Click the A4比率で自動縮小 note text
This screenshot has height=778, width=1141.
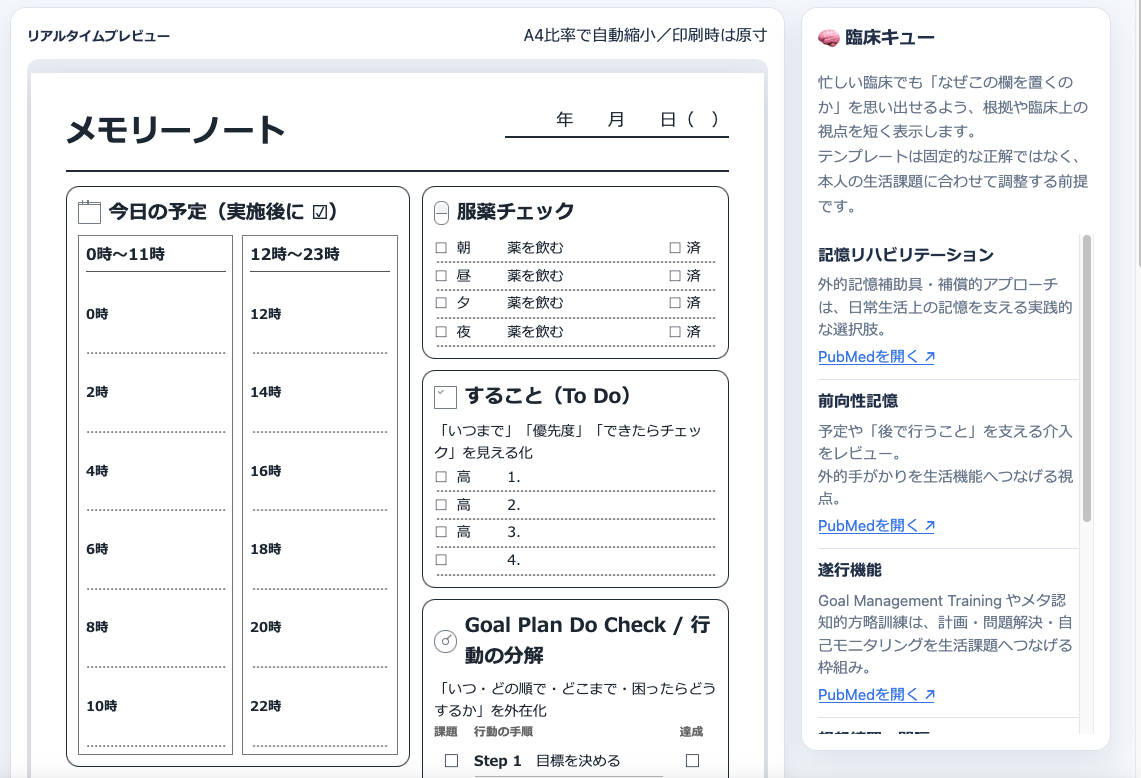tap(645, 36)
